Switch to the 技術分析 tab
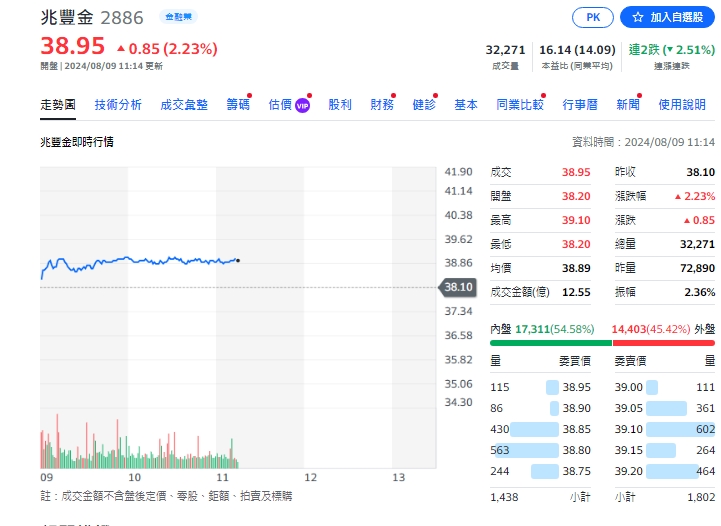 click(118, 105)
